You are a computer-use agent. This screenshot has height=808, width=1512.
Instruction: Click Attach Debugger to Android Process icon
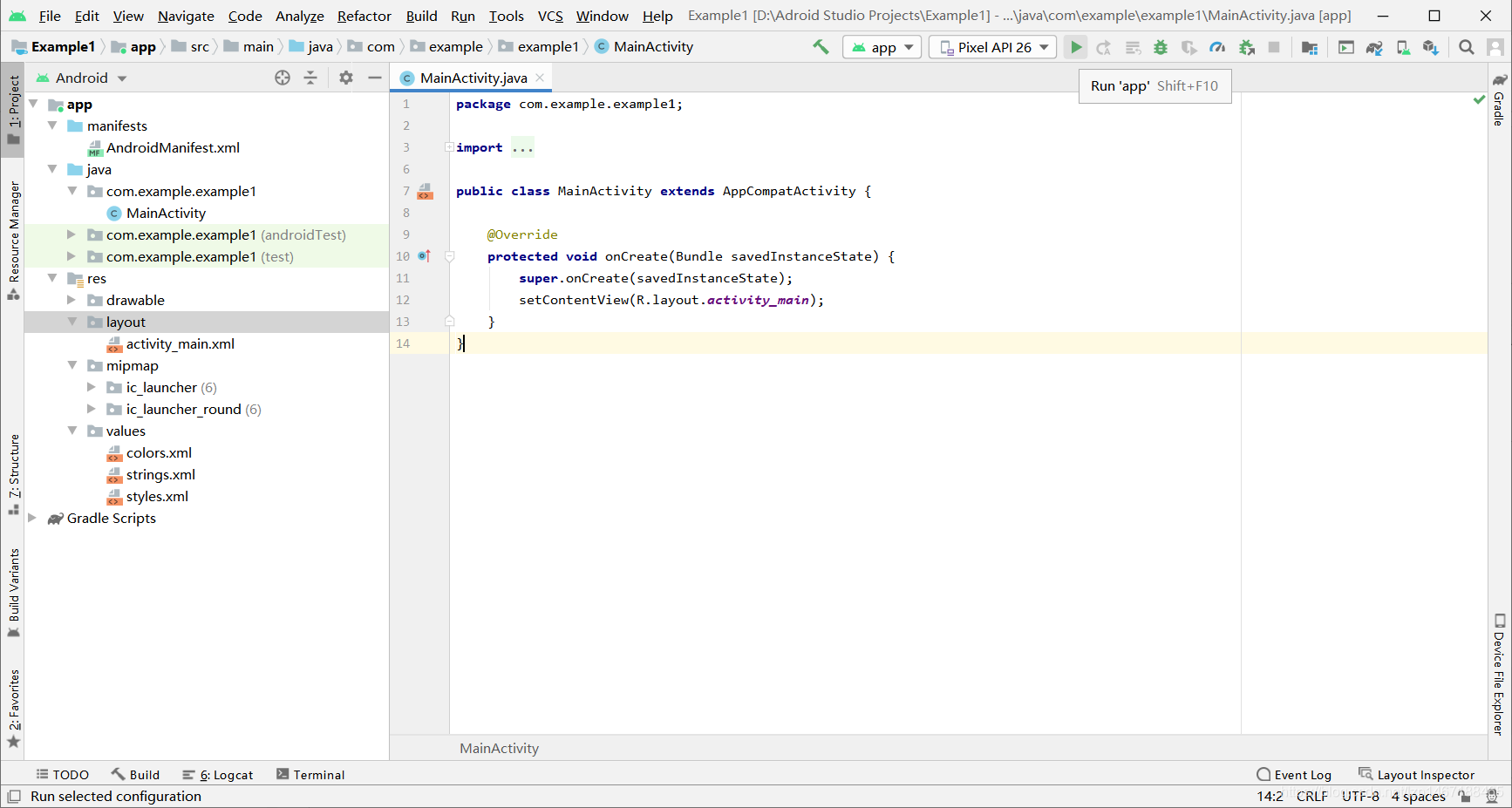1247,47
